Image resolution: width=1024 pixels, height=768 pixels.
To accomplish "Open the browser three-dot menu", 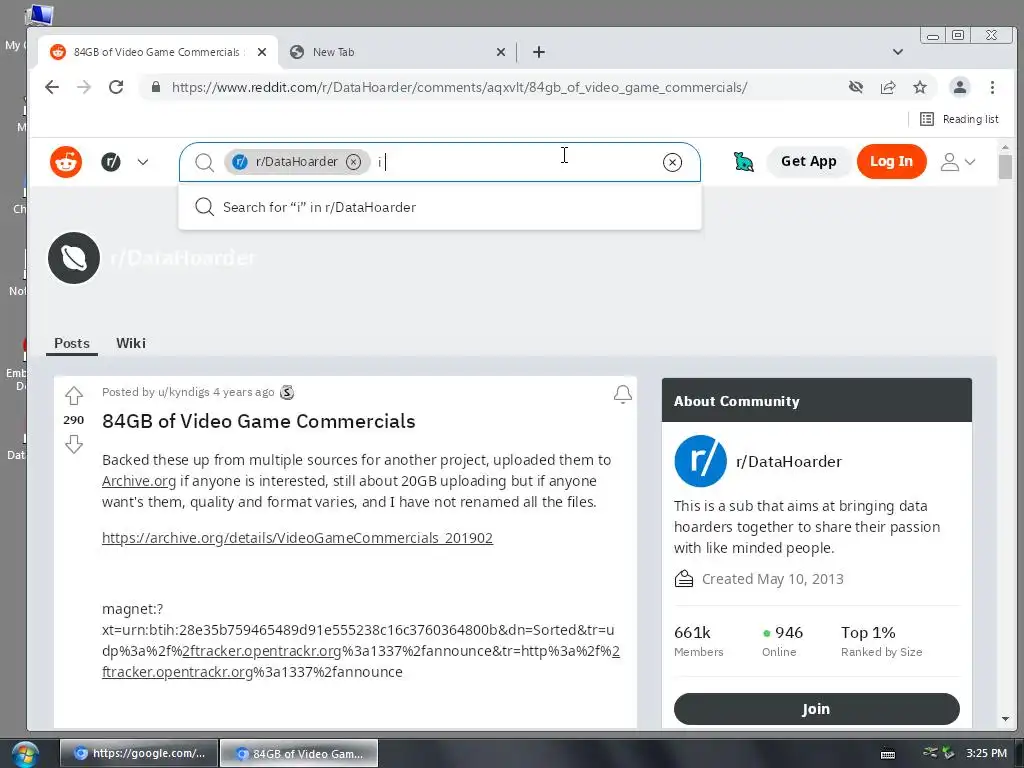I will (992, 87).
